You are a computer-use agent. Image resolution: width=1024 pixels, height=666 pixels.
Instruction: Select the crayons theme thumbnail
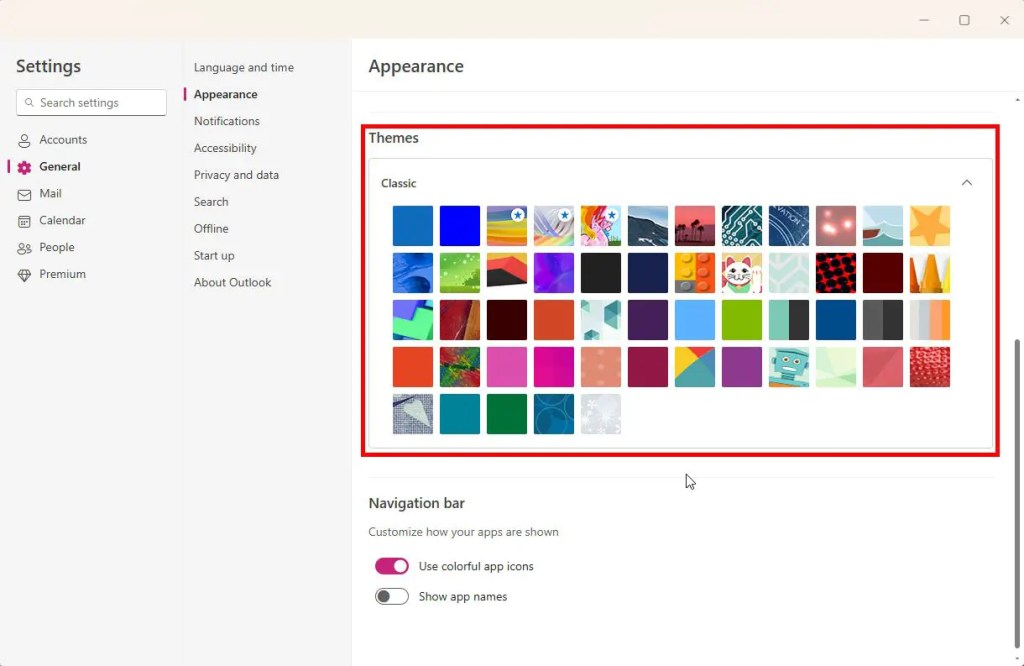930,273
